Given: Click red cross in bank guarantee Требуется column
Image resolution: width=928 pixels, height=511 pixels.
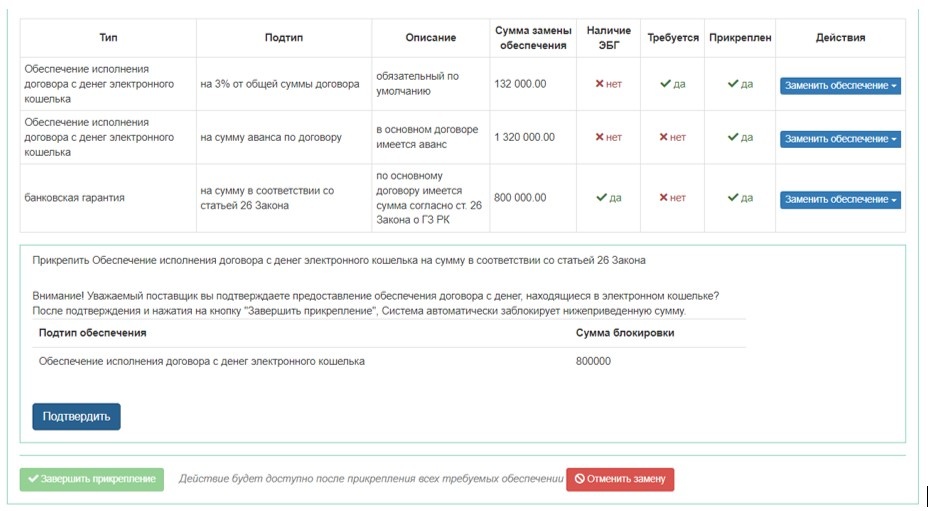Looking at the screenshot, I should point(665,198).
